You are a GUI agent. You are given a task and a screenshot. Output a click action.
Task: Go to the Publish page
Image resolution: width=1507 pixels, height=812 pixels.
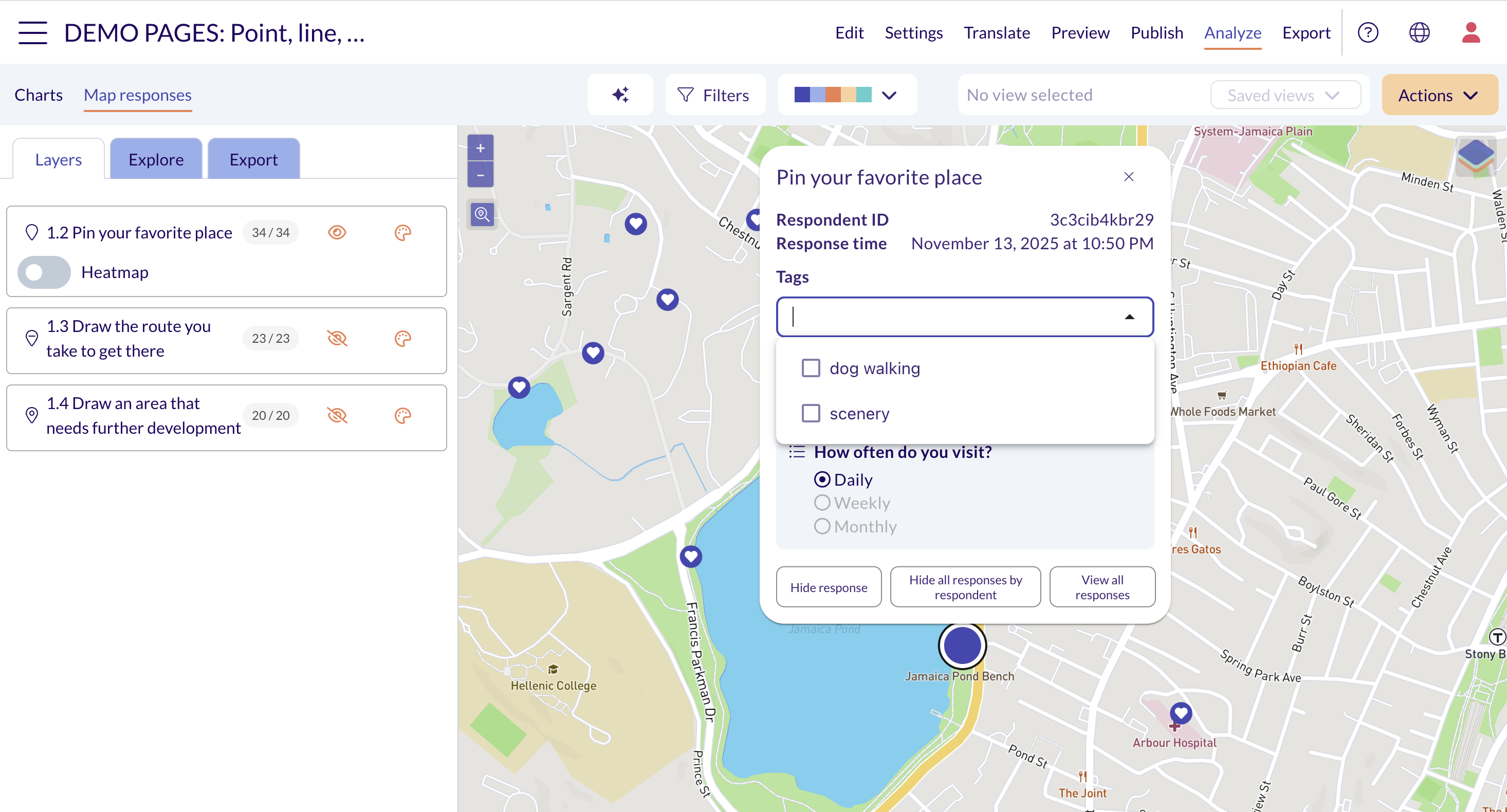tap(1156, 33)
